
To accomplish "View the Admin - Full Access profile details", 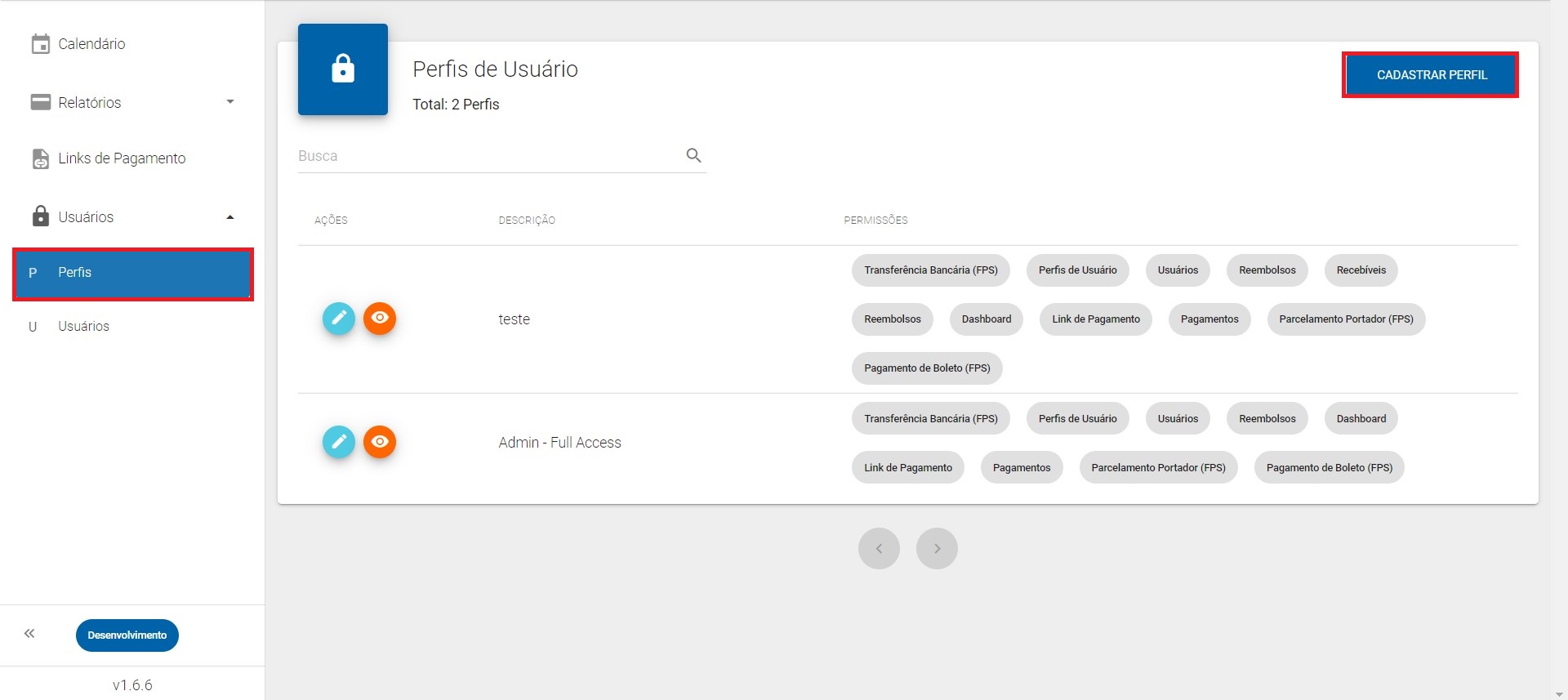I will coord(380,442).
